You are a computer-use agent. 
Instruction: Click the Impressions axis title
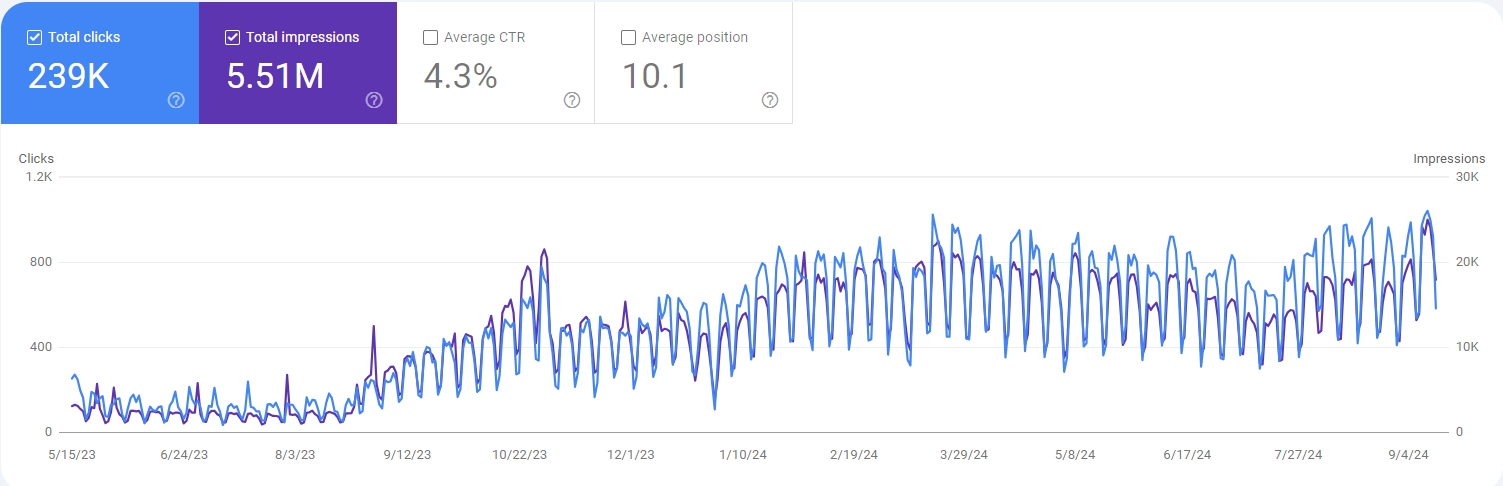coord(1449,159)
